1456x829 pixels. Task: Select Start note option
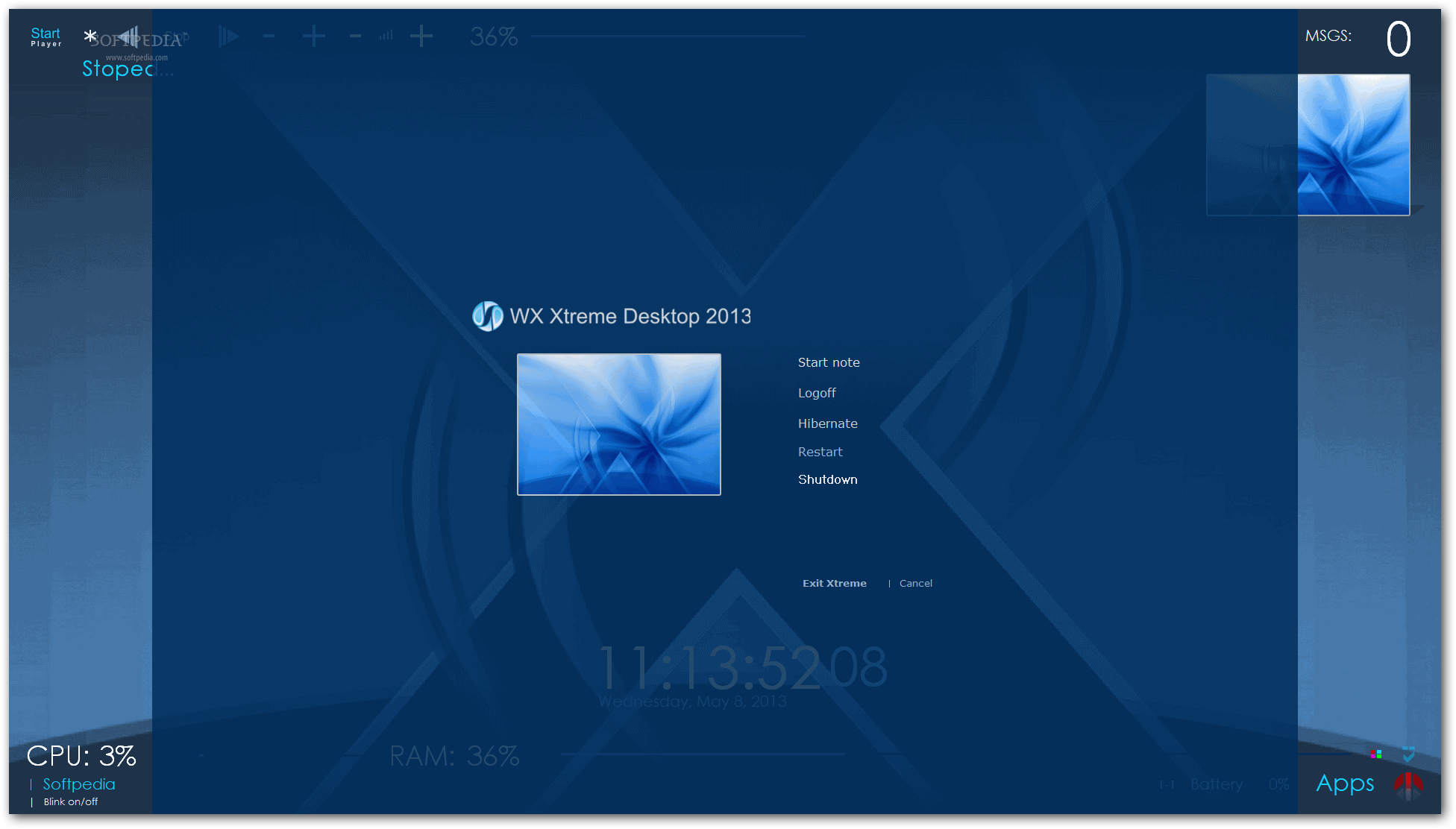pyautogui.click(x=829, y=362)
